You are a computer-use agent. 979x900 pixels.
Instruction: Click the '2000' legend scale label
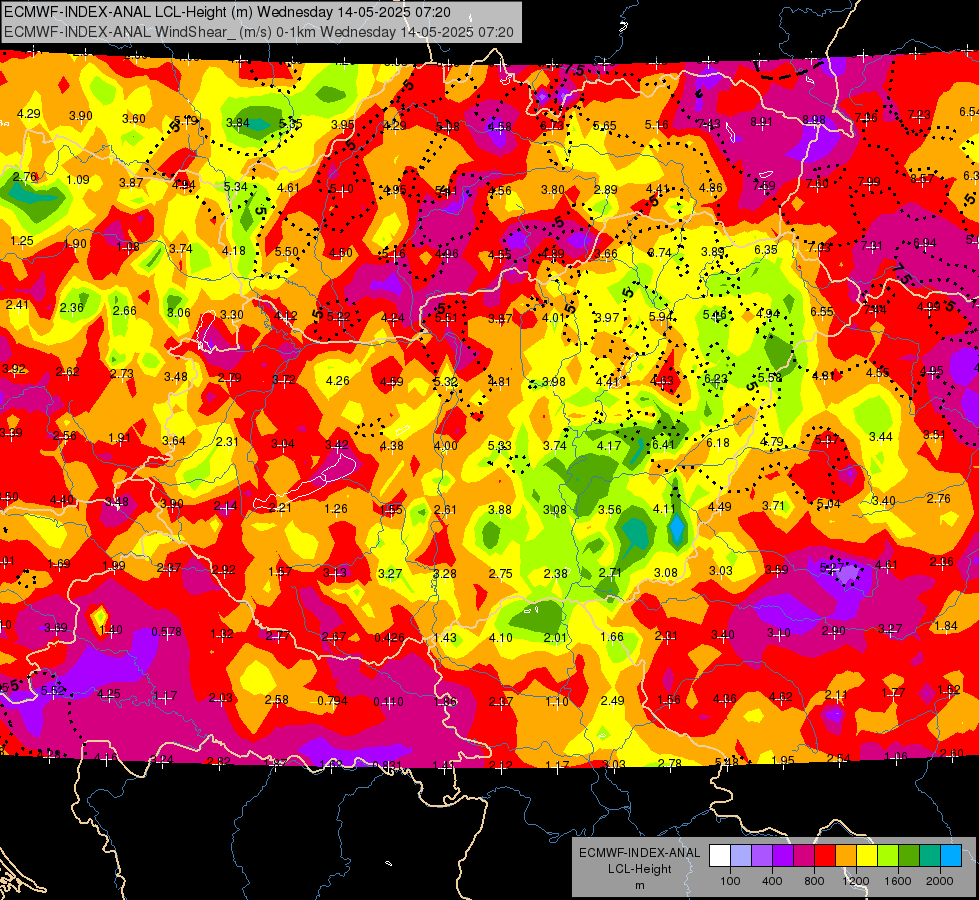tap(940, 881)
